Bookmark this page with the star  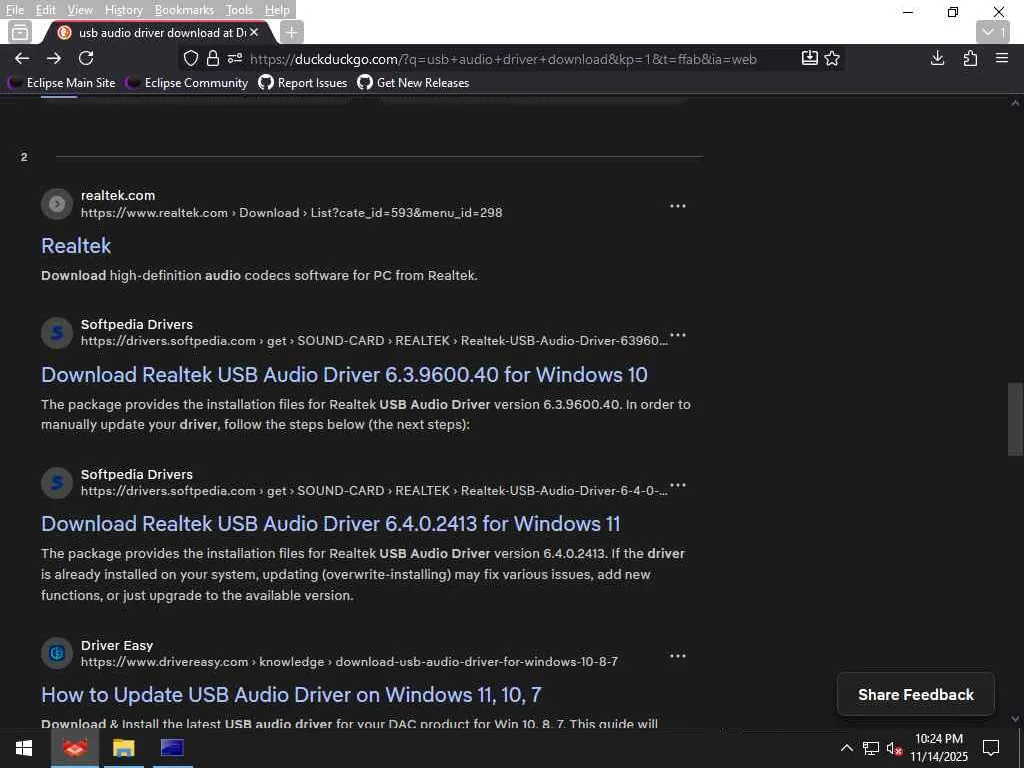[x=832, y=59]
